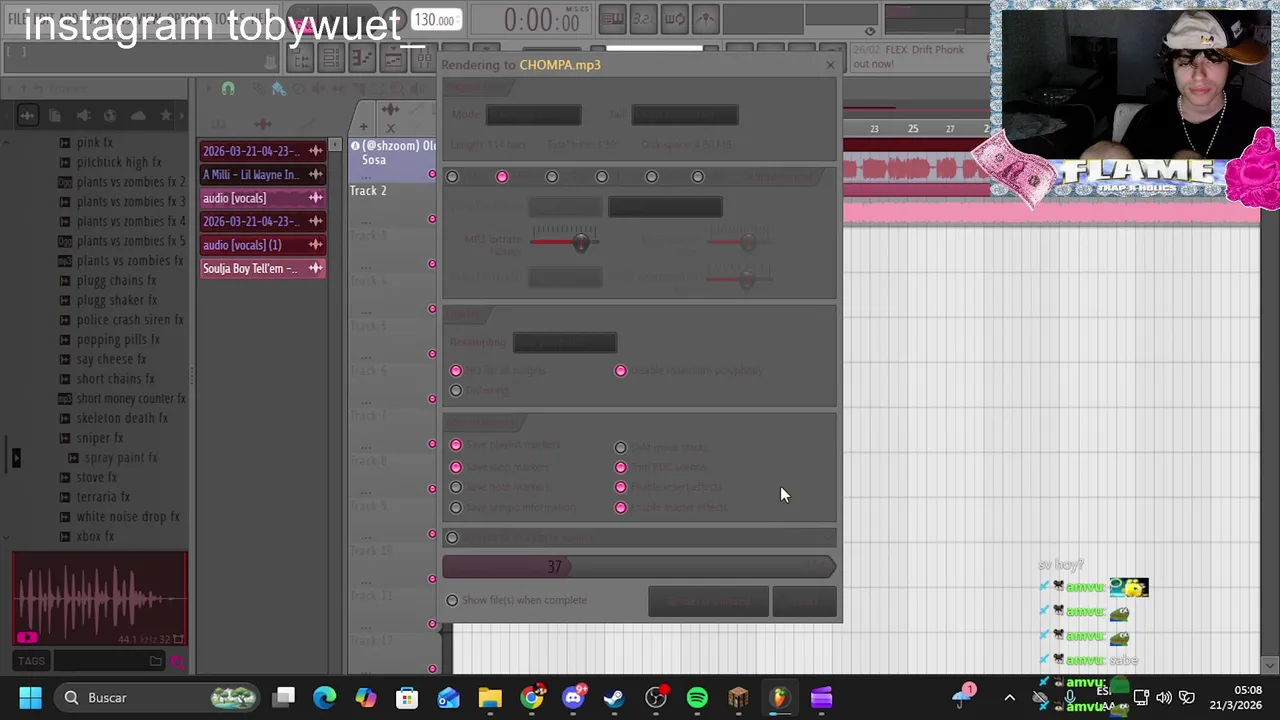The image size is (1280, 720).
Task: Select 'white noise drop fx' in browser
Action: 128,517
